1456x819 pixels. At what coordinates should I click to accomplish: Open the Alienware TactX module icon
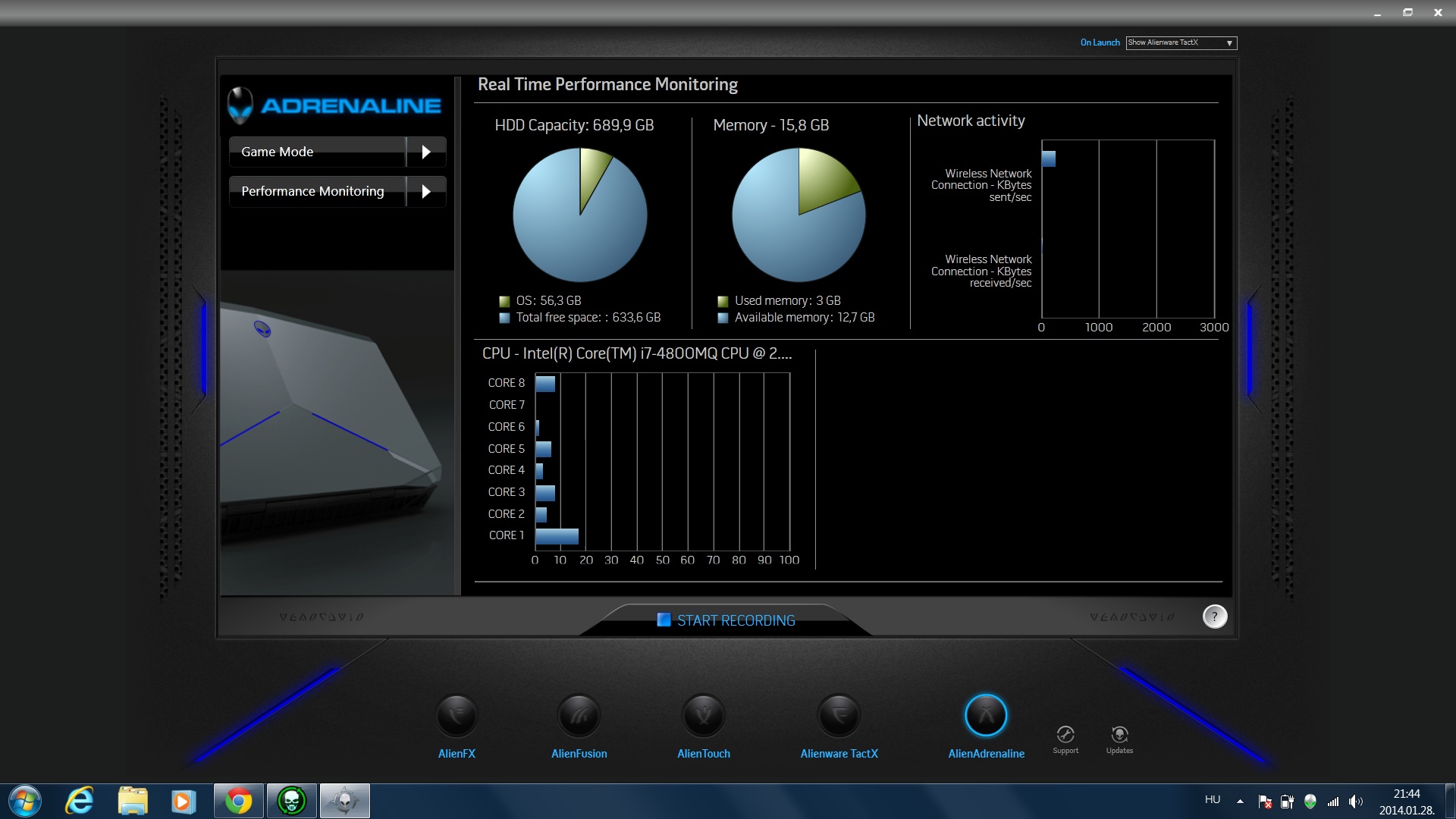click(x=839, y=715)
